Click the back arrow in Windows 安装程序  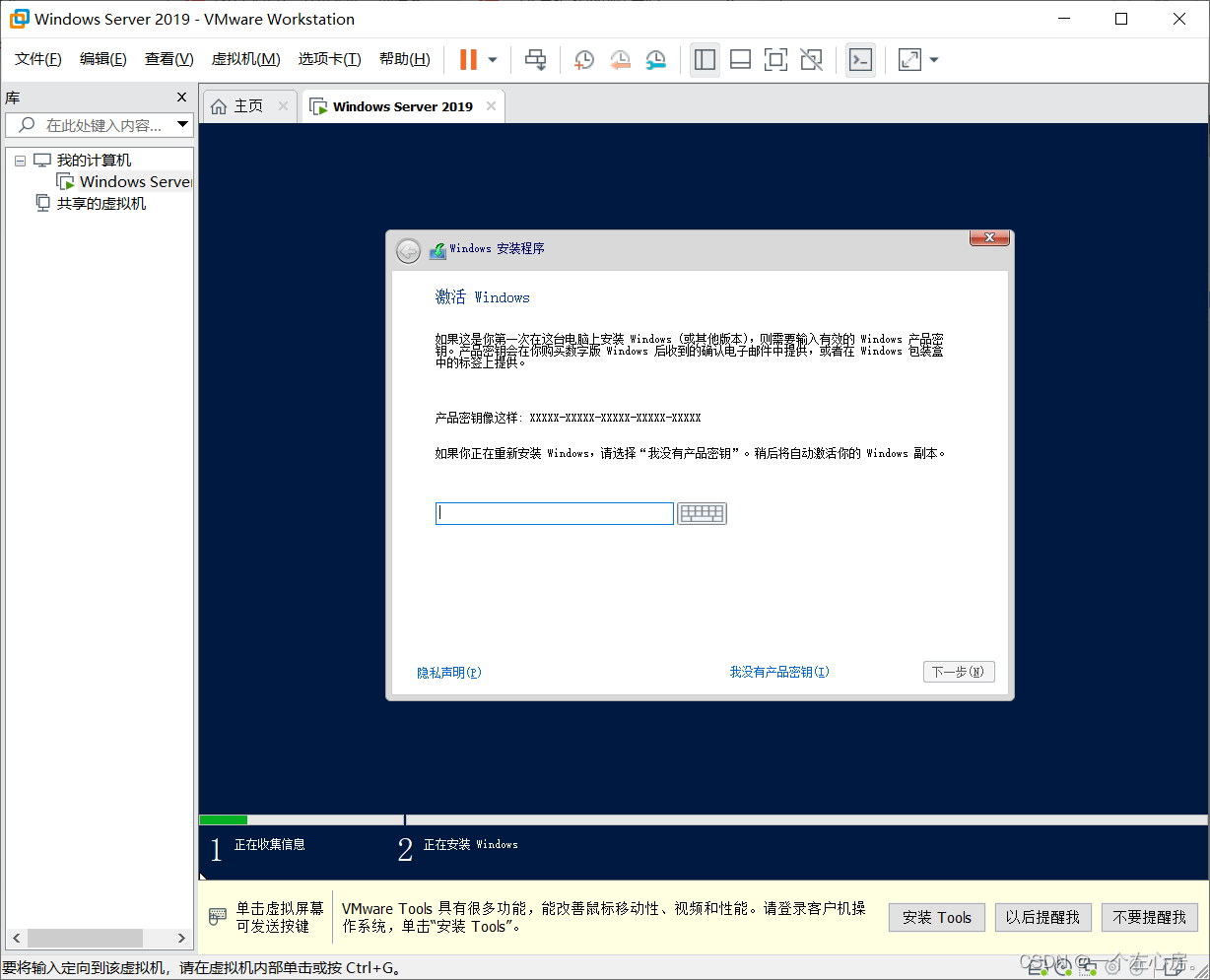tap(408, 251)
